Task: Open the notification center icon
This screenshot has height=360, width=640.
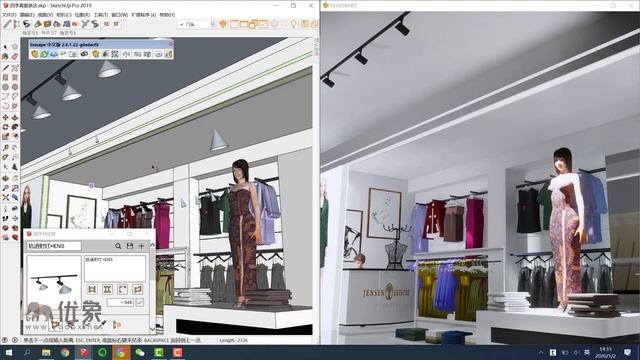Action: pyautogui.click(x=627, y=352)
